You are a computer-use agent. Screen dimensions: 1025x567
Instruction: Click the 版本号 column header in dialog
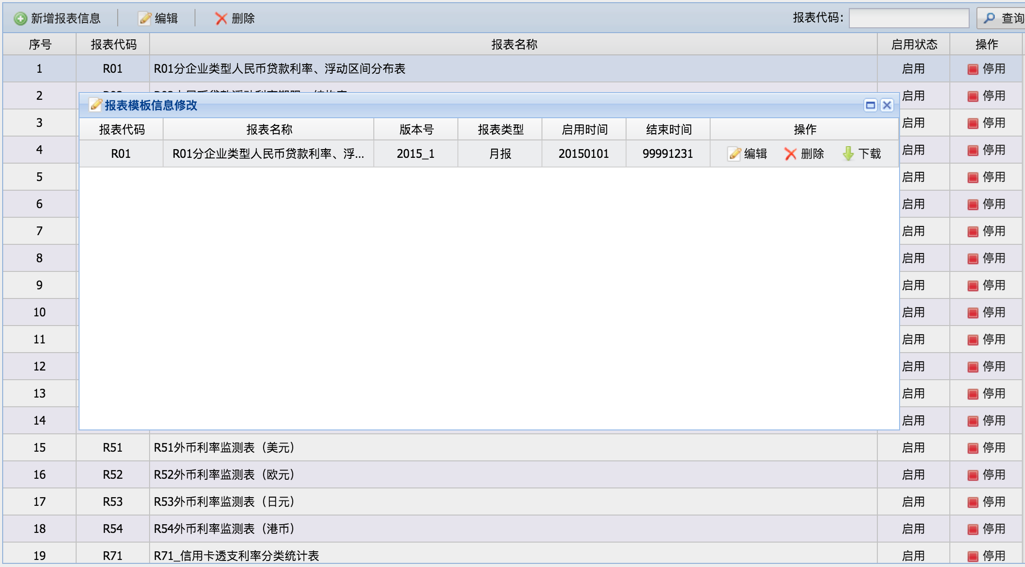pos(416,129)
